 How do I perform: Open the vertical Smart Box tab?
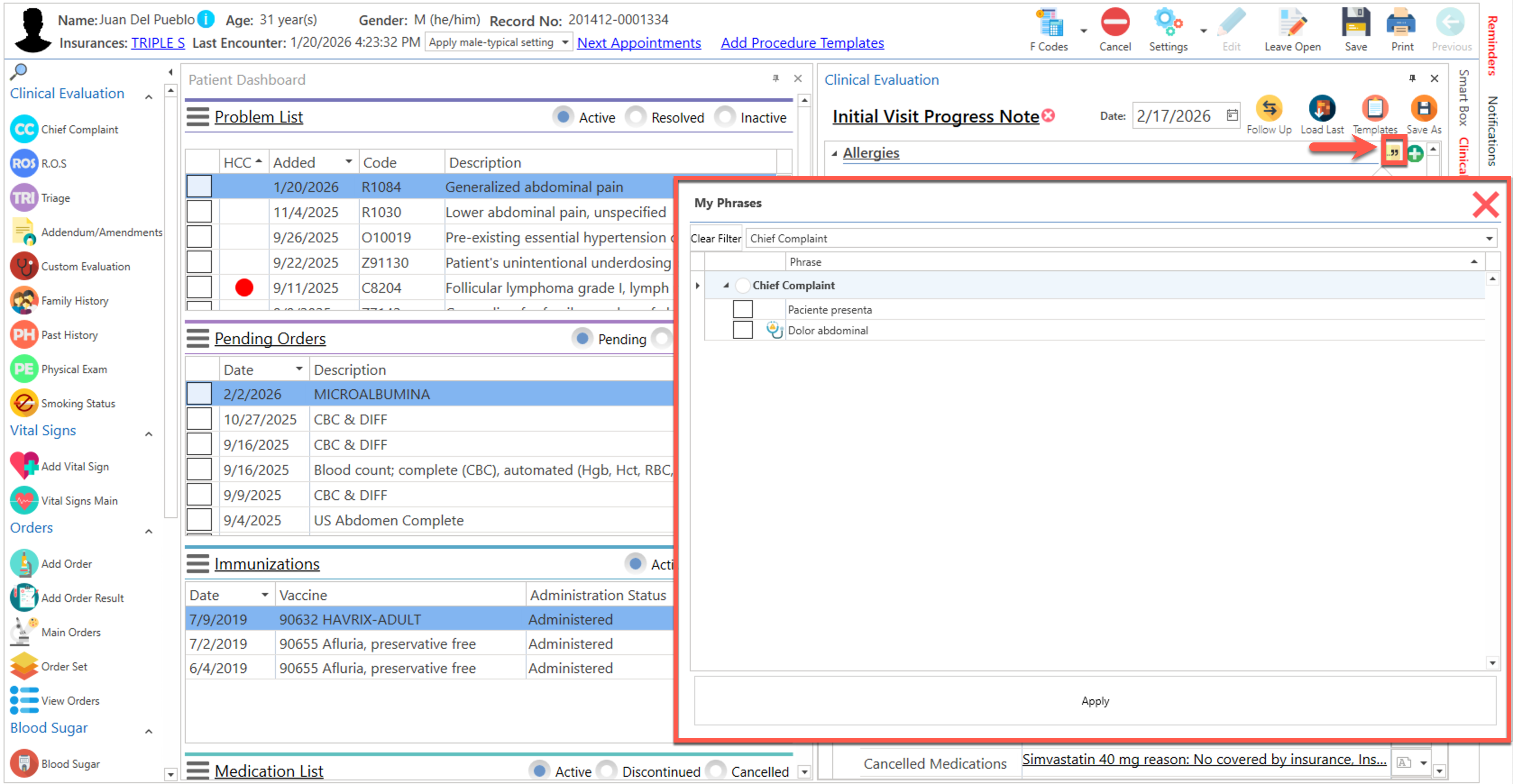(1463, 97)
